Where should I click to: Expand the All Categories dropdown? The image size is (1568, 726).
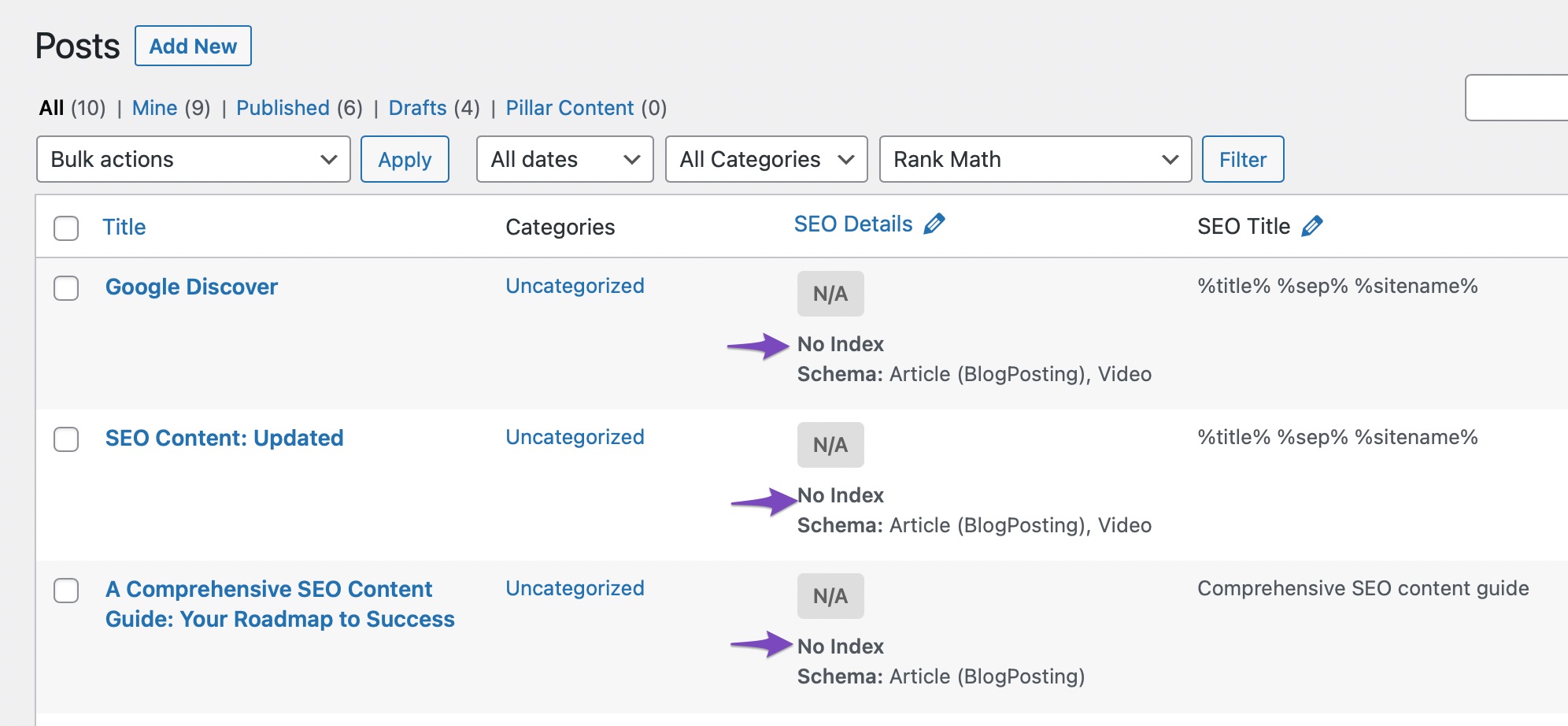[x=767, y=159]
